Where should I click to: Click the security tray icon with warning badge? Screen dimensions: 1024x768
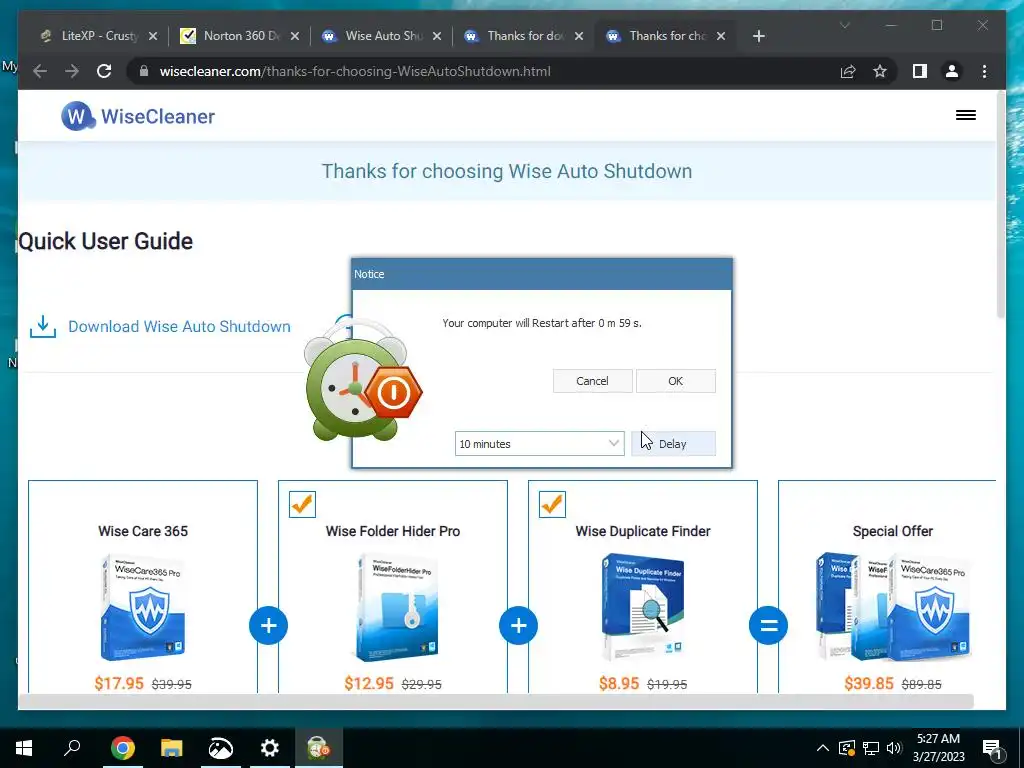(x=847, y=748)
